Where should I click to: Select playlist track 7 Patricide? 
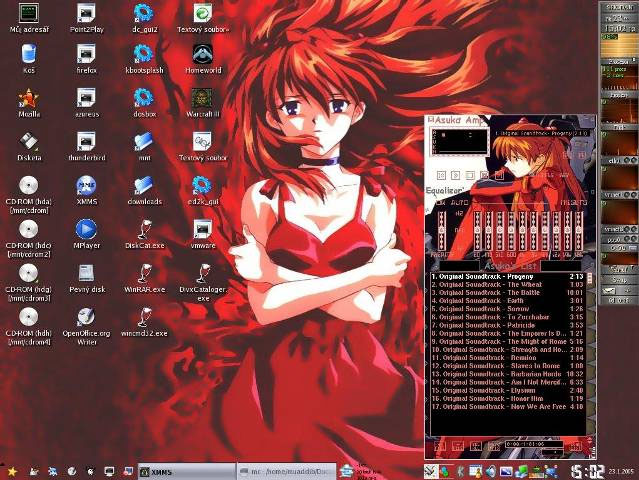(507, 326)
